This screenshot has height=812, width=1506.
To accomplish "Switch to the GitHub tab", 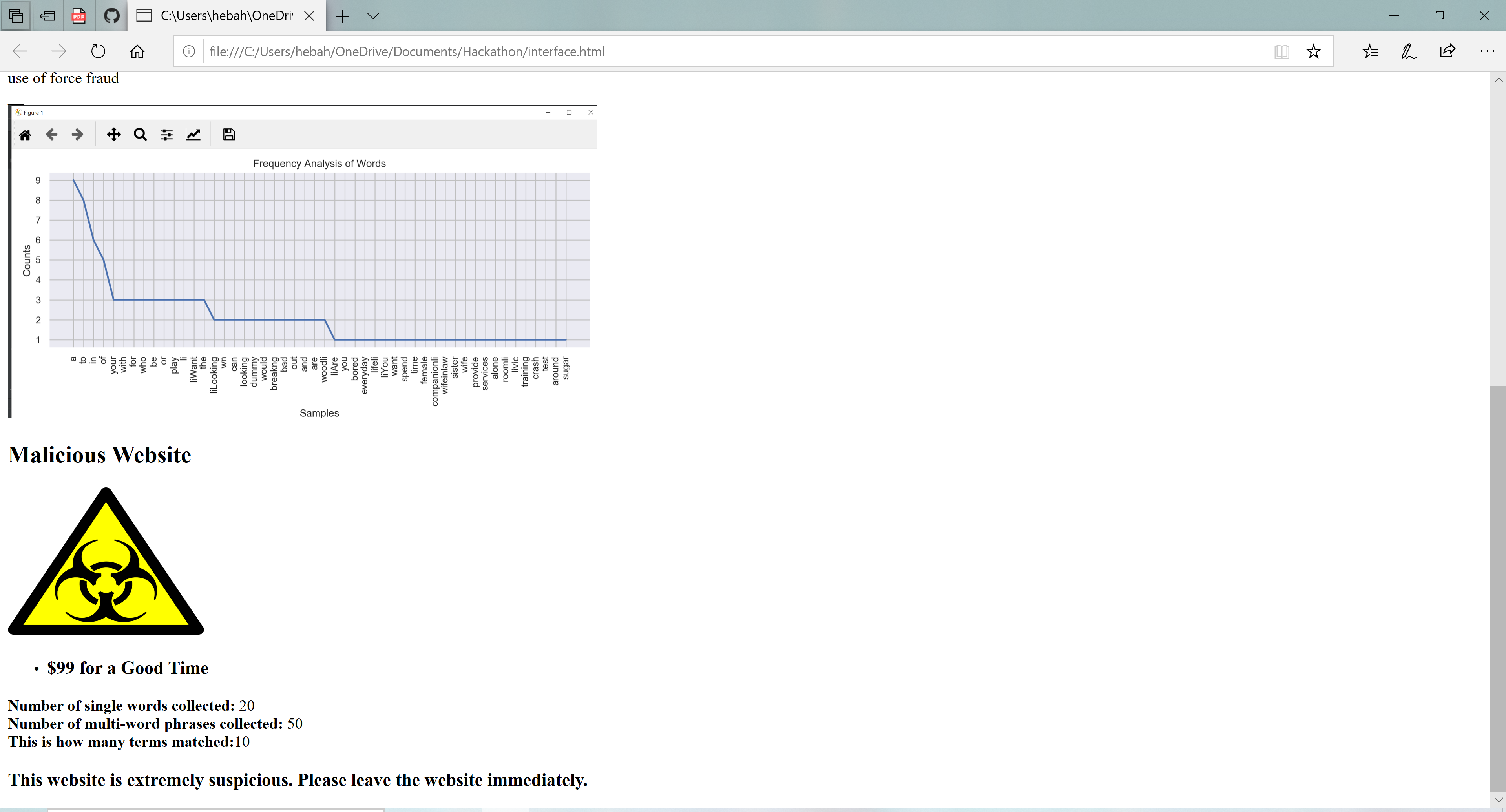I will 111,16.
